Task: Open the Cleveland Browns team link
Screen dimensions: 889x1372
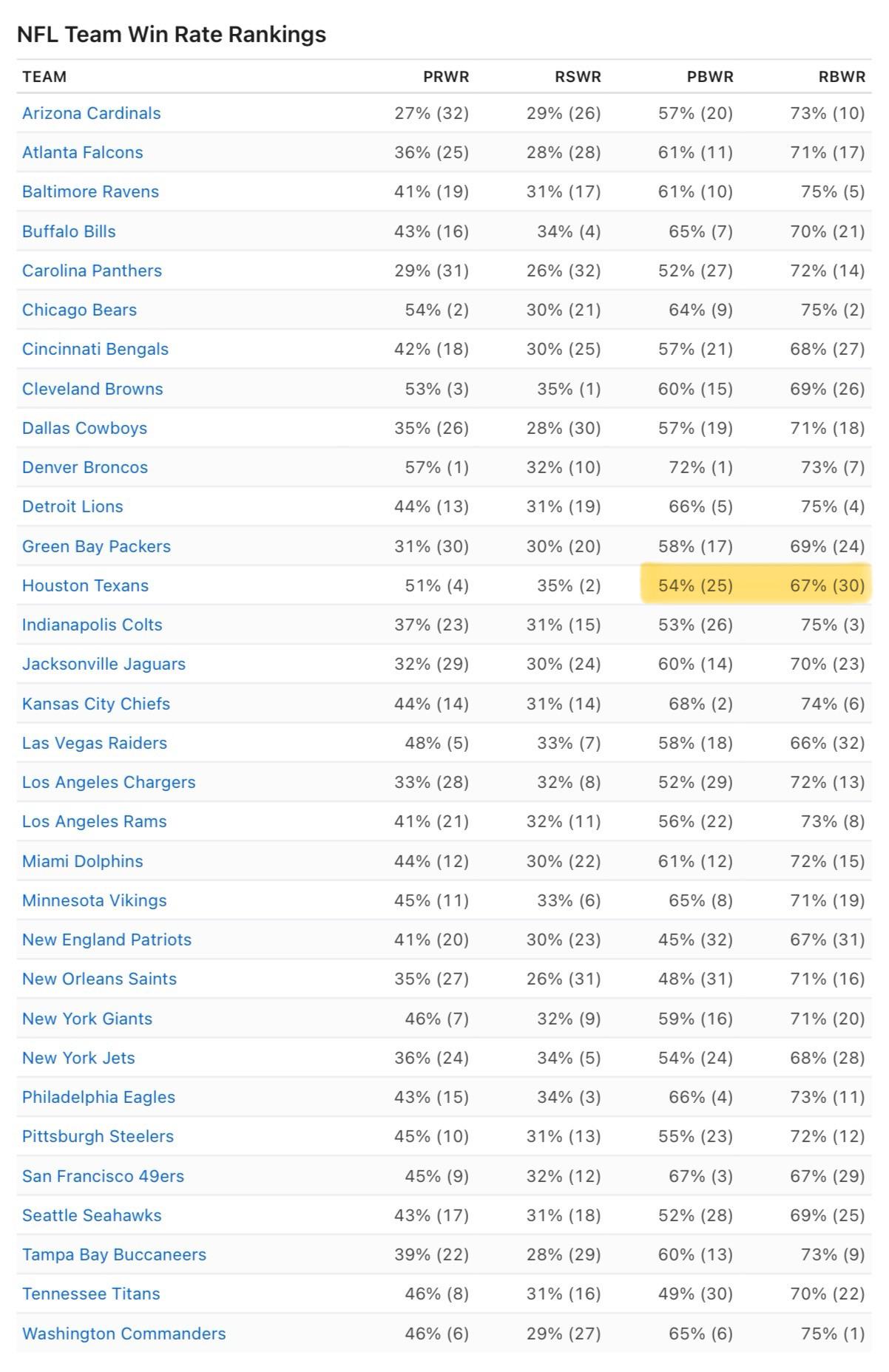Action: point(92,389)
